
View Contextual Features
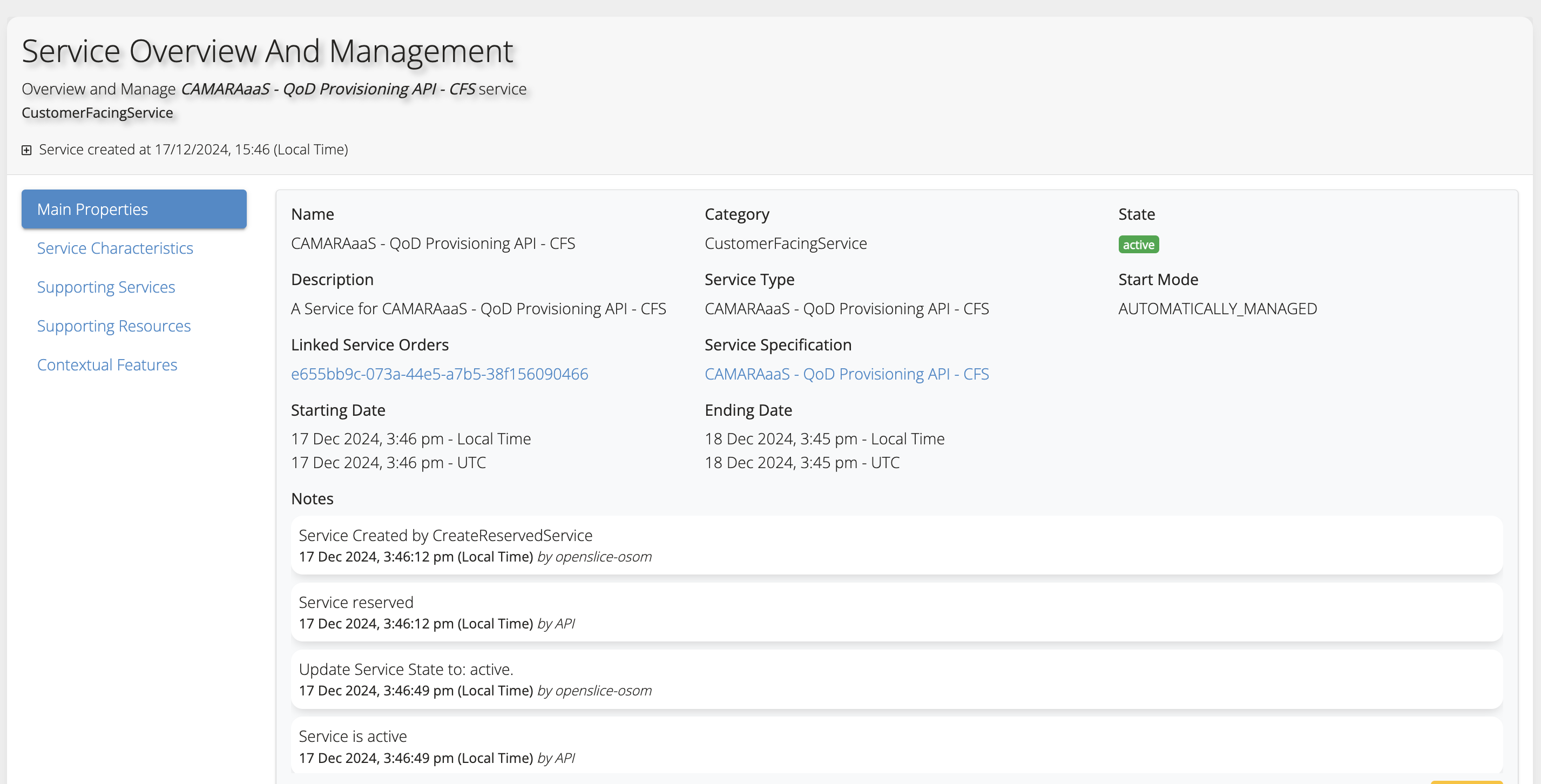[107, 365]
